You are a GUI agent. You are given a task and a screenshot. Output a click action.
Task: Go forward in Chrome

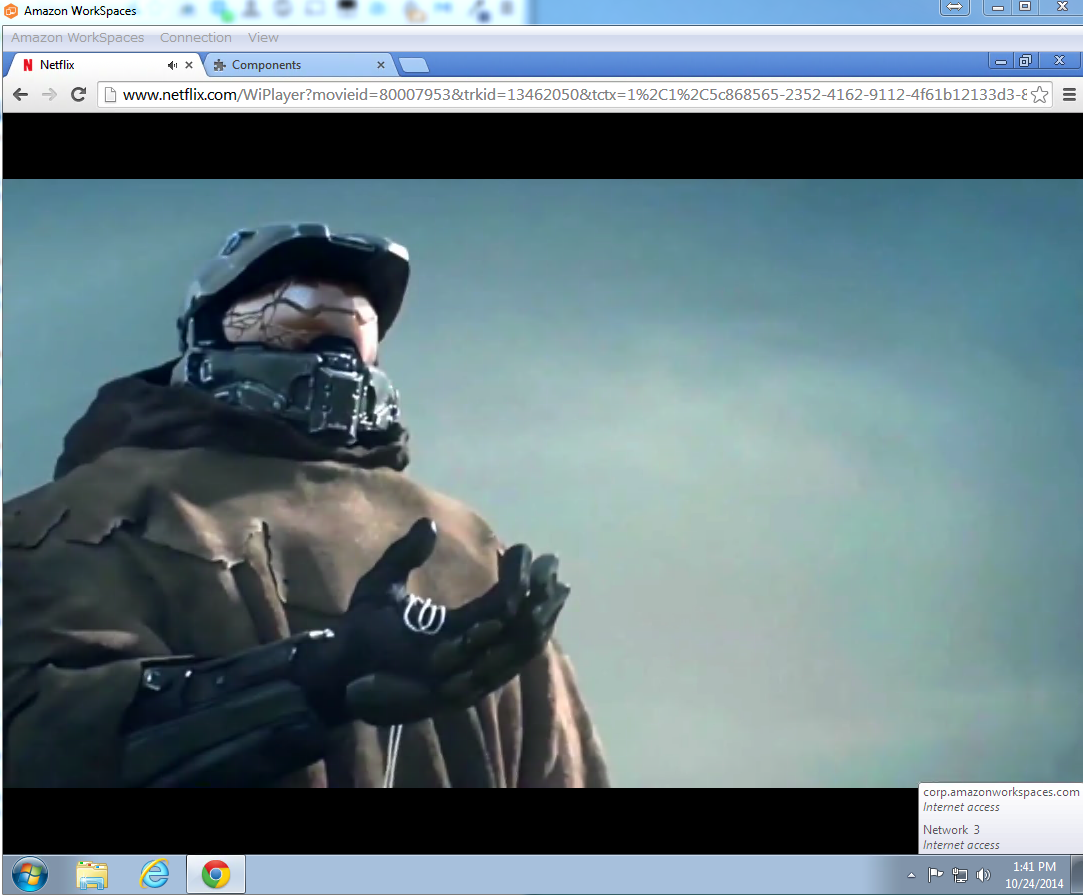pos(49,95)
